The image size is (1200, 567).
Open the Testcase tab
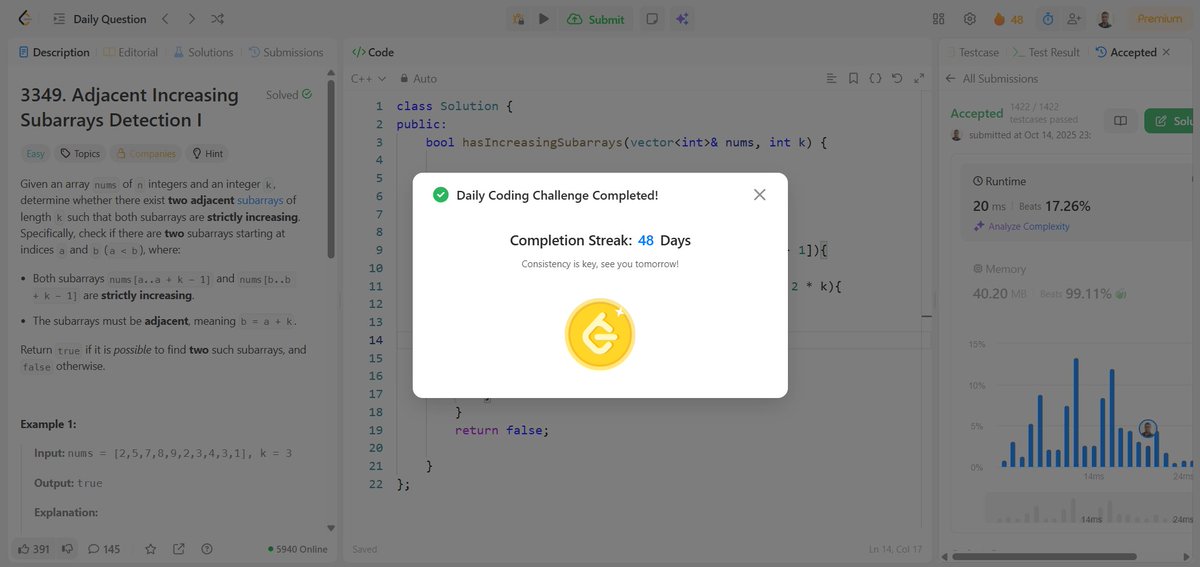pyautogui.click(x=971, y=52)
